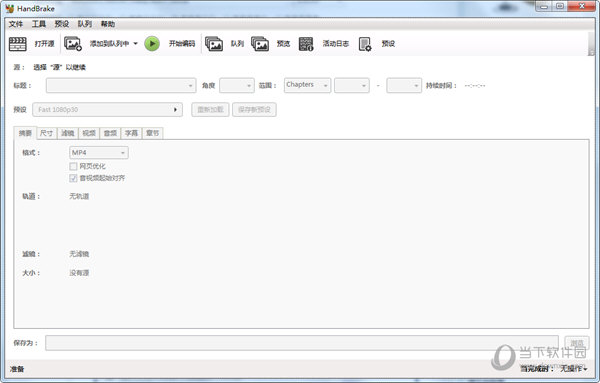
Task: Toggle the 网页优化 checkbox
Action: 73,166
